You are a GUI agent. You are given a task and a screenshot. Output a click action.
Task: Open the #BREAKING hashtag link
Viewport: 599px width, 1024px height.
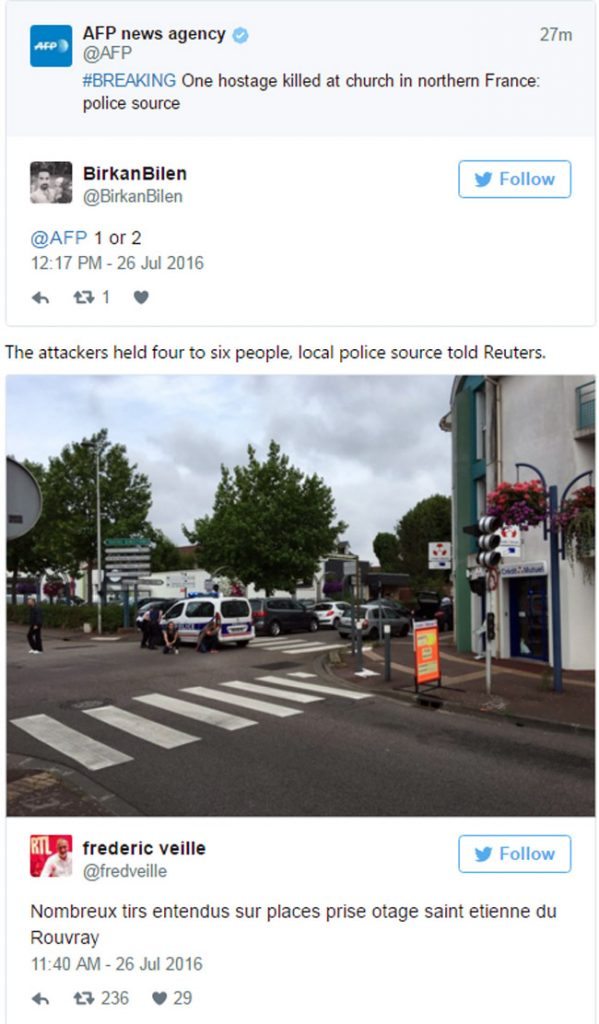[129, 80]
